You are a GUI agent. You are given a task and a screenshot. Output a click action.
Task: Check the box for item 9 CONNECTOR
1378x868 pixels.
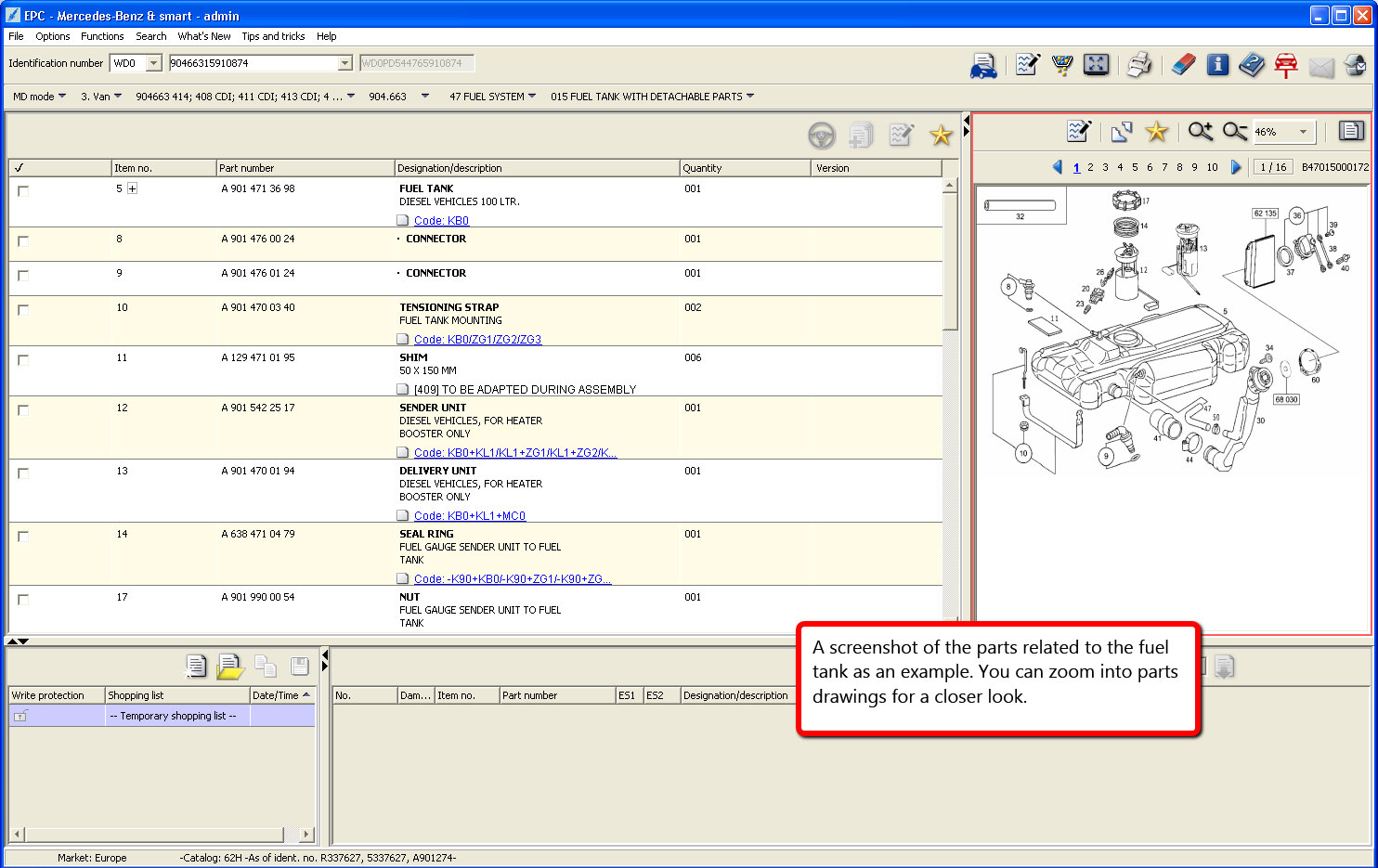coord(23,275)
